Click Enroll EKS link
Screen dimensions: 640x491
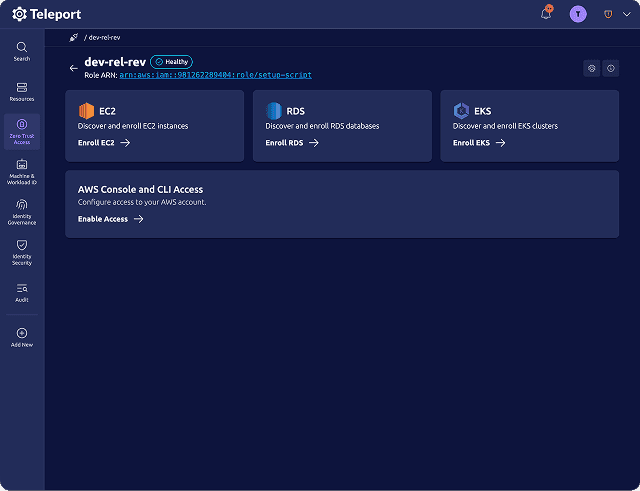(479, 142)
